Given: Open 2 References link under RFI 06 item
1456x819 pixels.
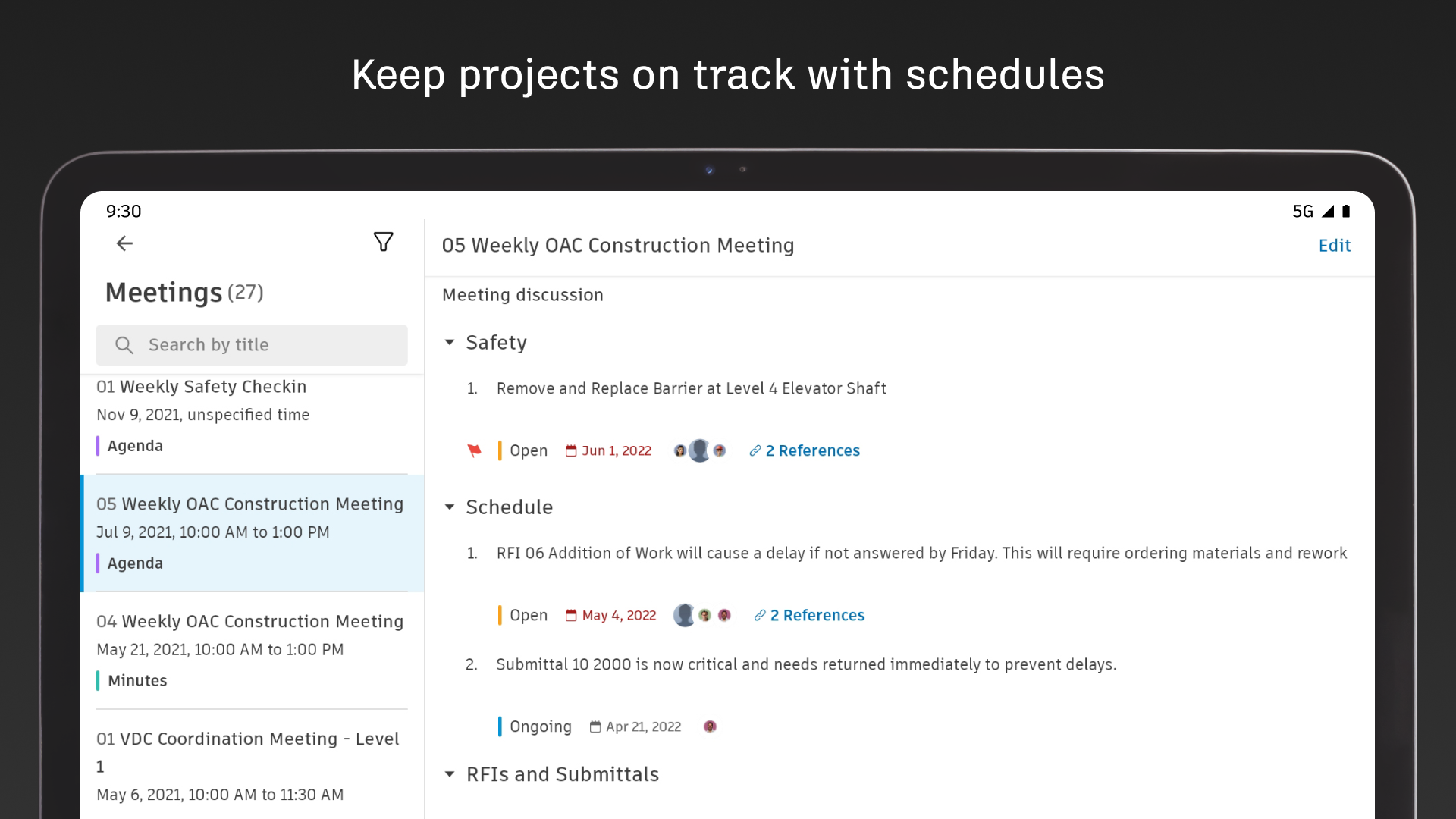Looking at the screenshot, I should click(816, 616).
